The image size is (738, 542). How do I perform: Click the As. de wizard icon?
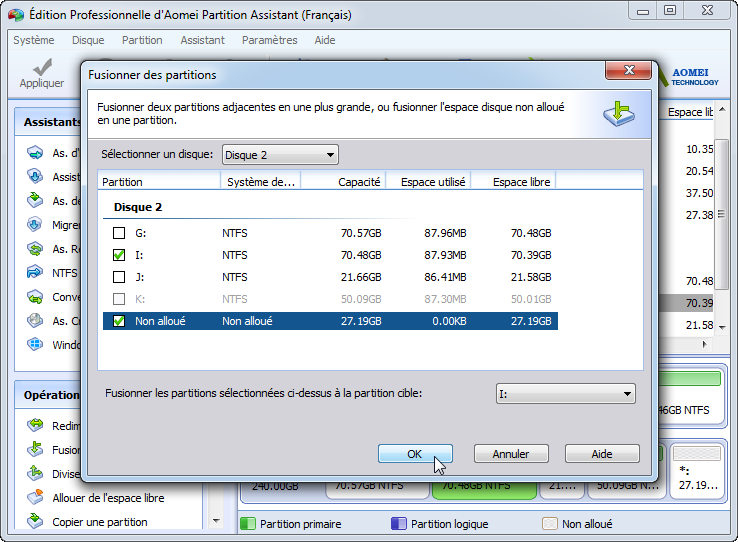(35, 200)
